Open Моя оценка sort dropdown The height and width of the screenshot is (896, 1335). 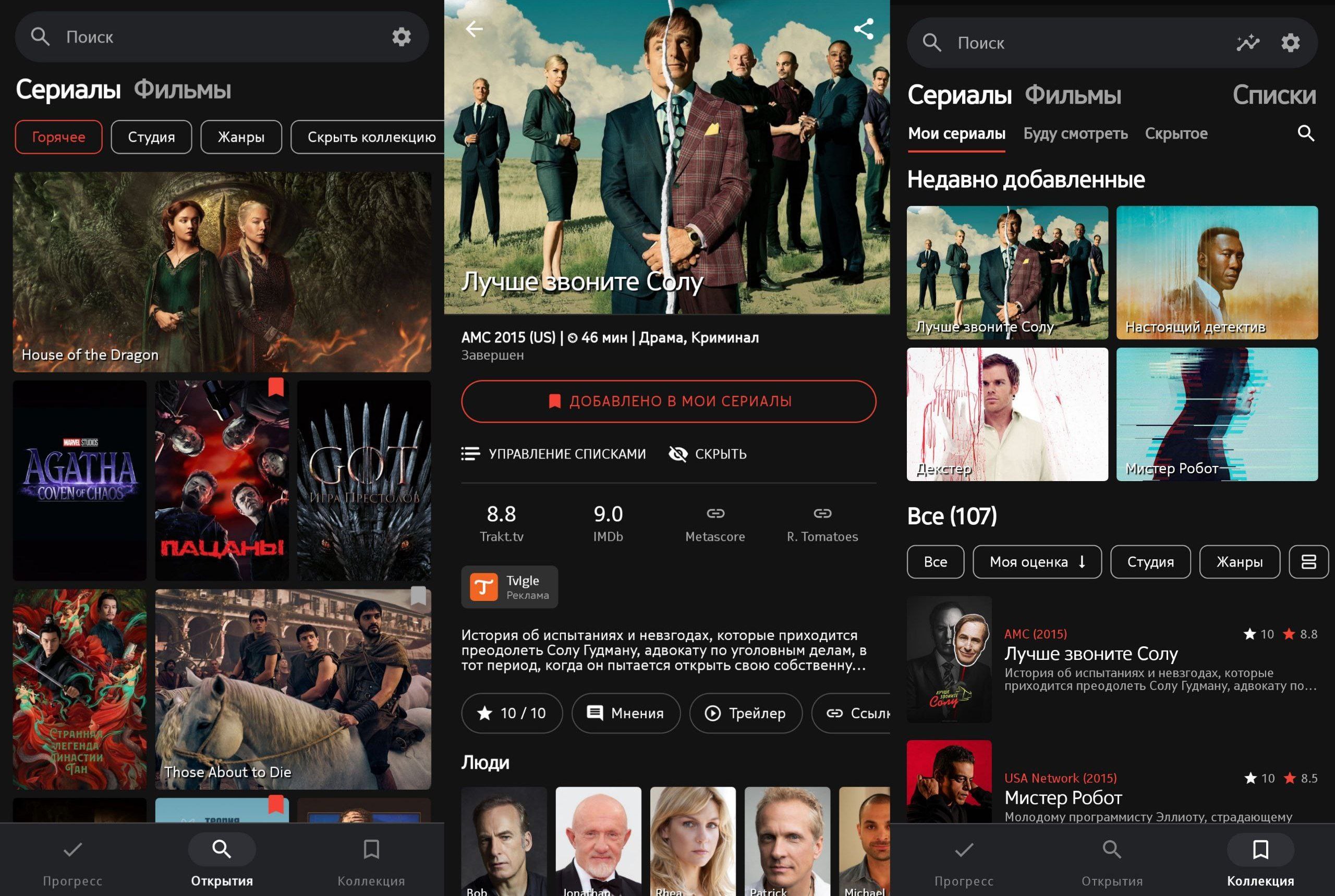coord(1037,562)
